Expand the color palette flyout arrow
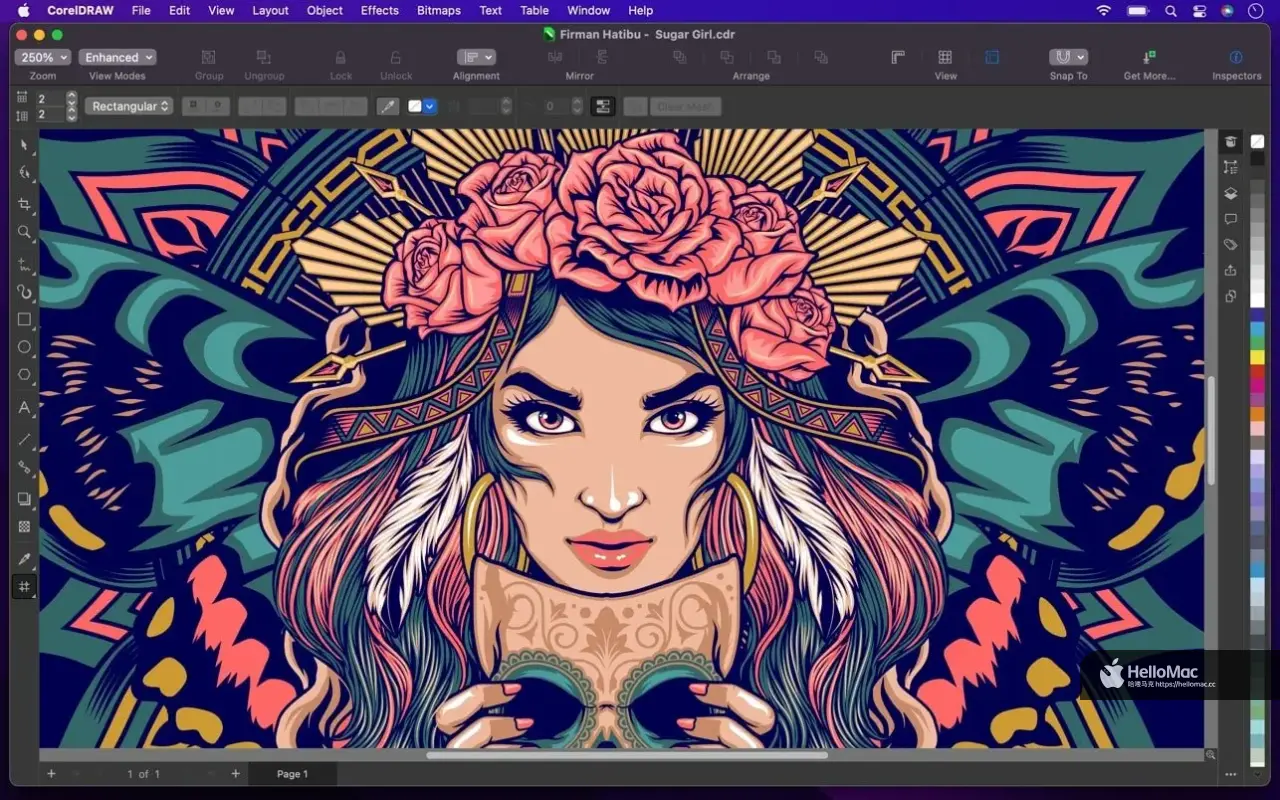The image size is (1280, 800). click(x=1257, y=775)
